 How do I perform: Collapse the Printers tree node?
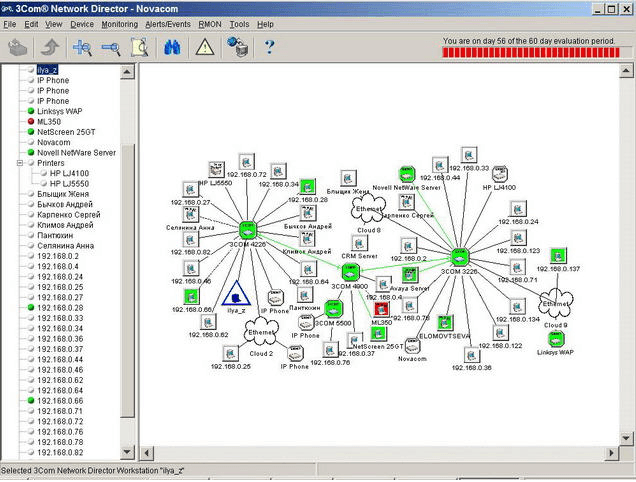pyautogui.click(x=18, y=163)
